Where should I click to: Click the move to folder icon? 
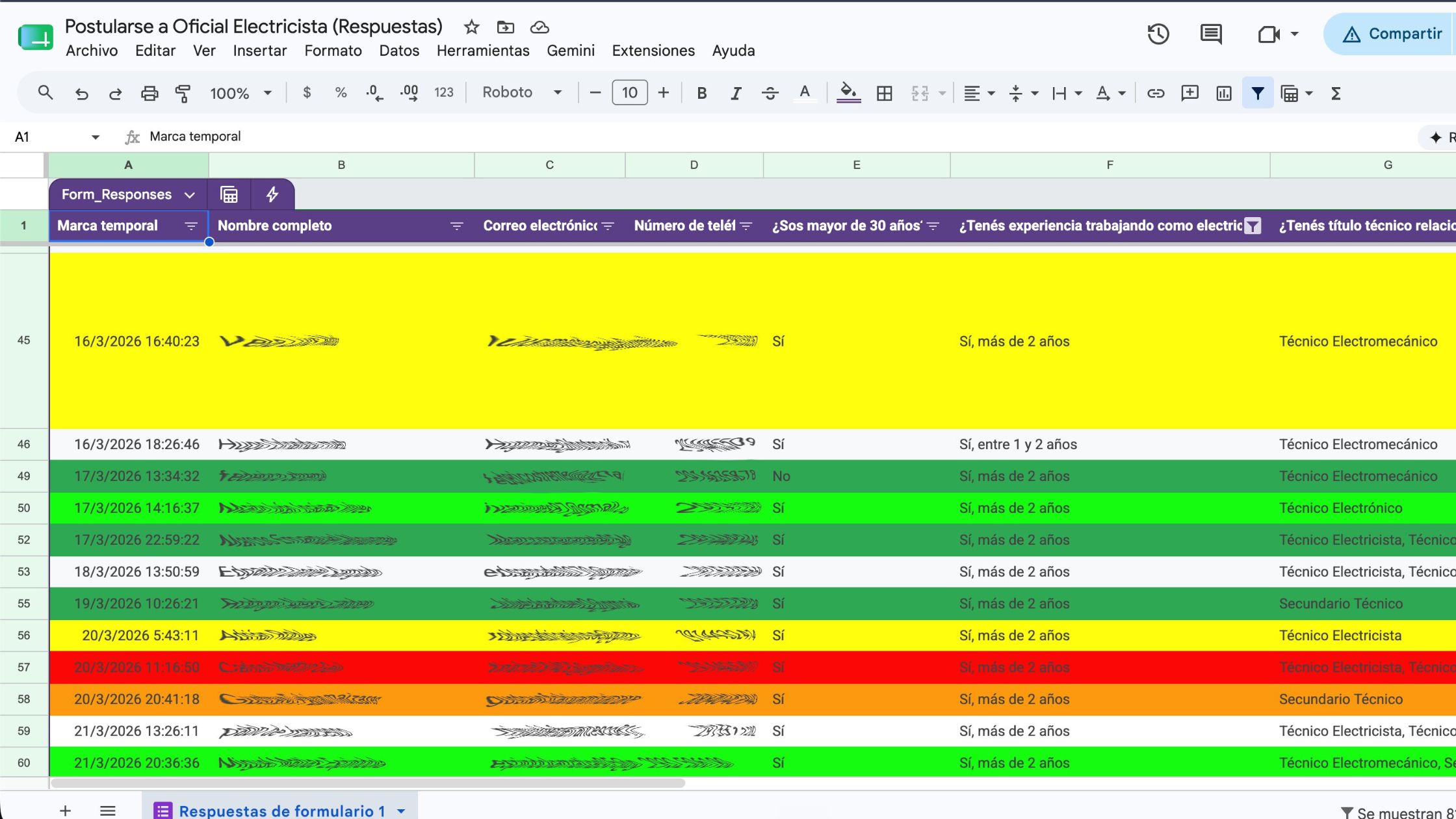[506, 27]
